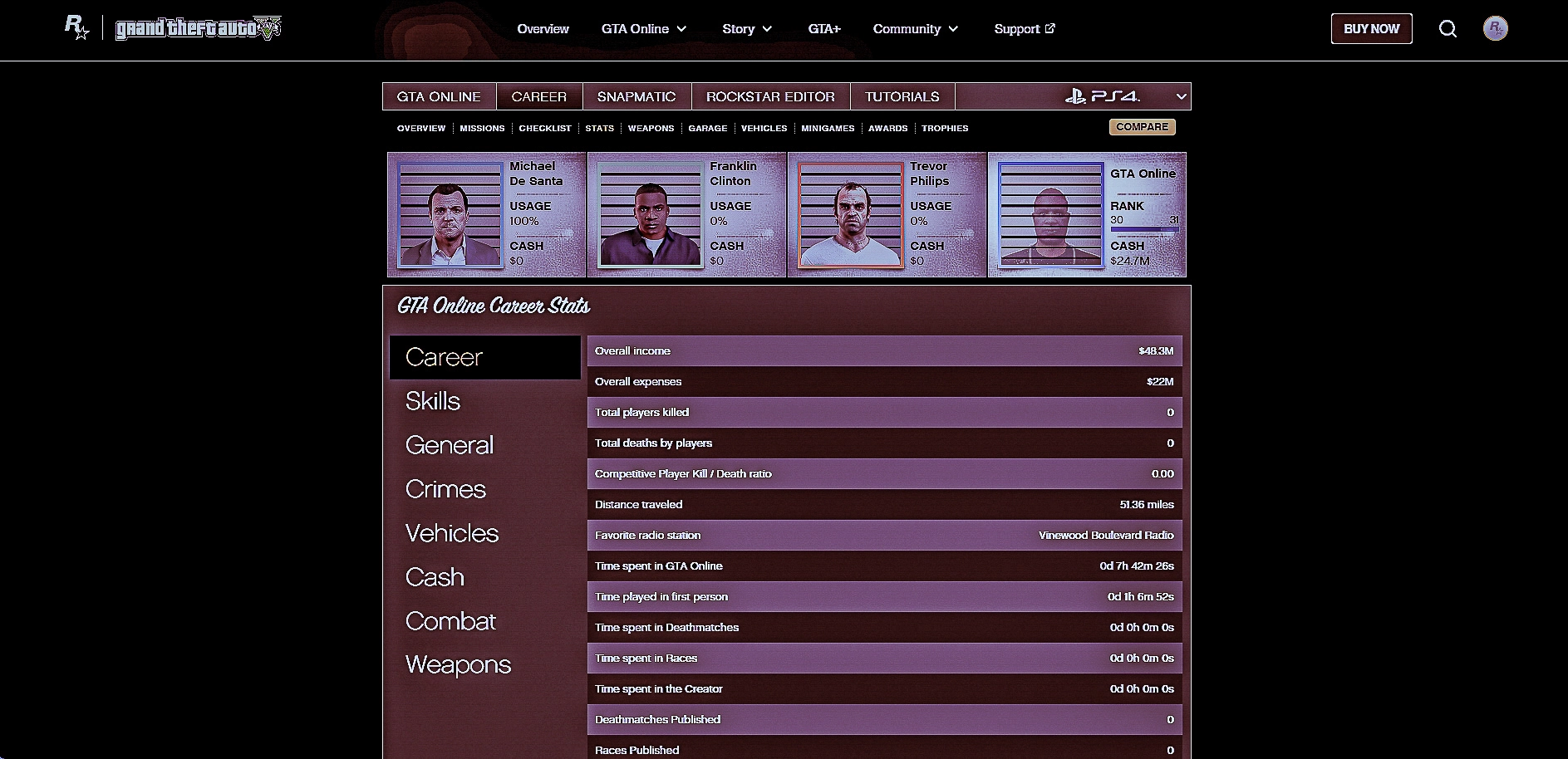Viewport: 1568px width, 759px height.
Task: Click the Time played in first person label
Action: coord(661,597)
